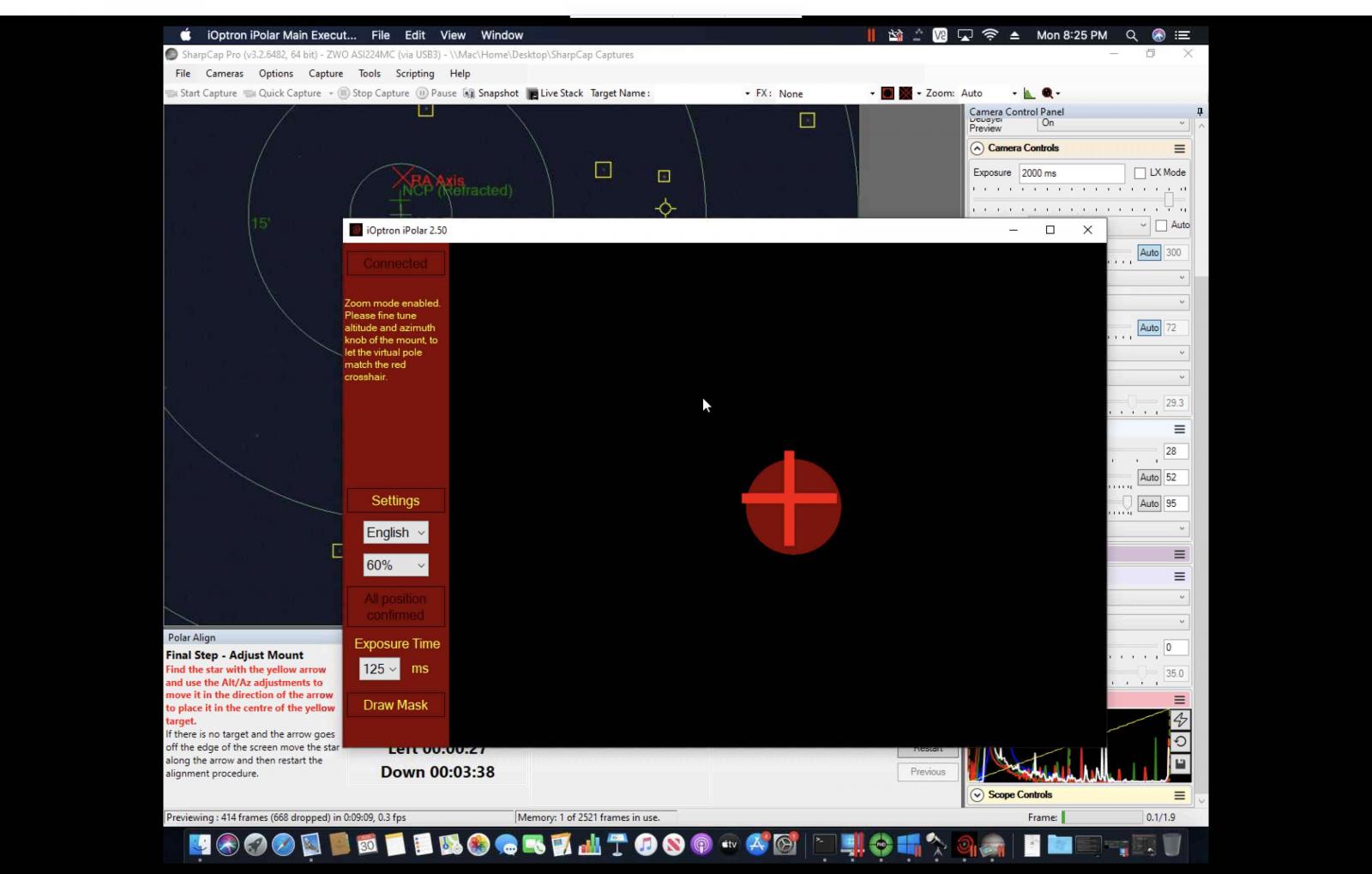Image resolution: width=1372 pixels, height=874 pixels.
Task: Click the SharpCap Snapshot toolbar icon
Action: point(469,93)
